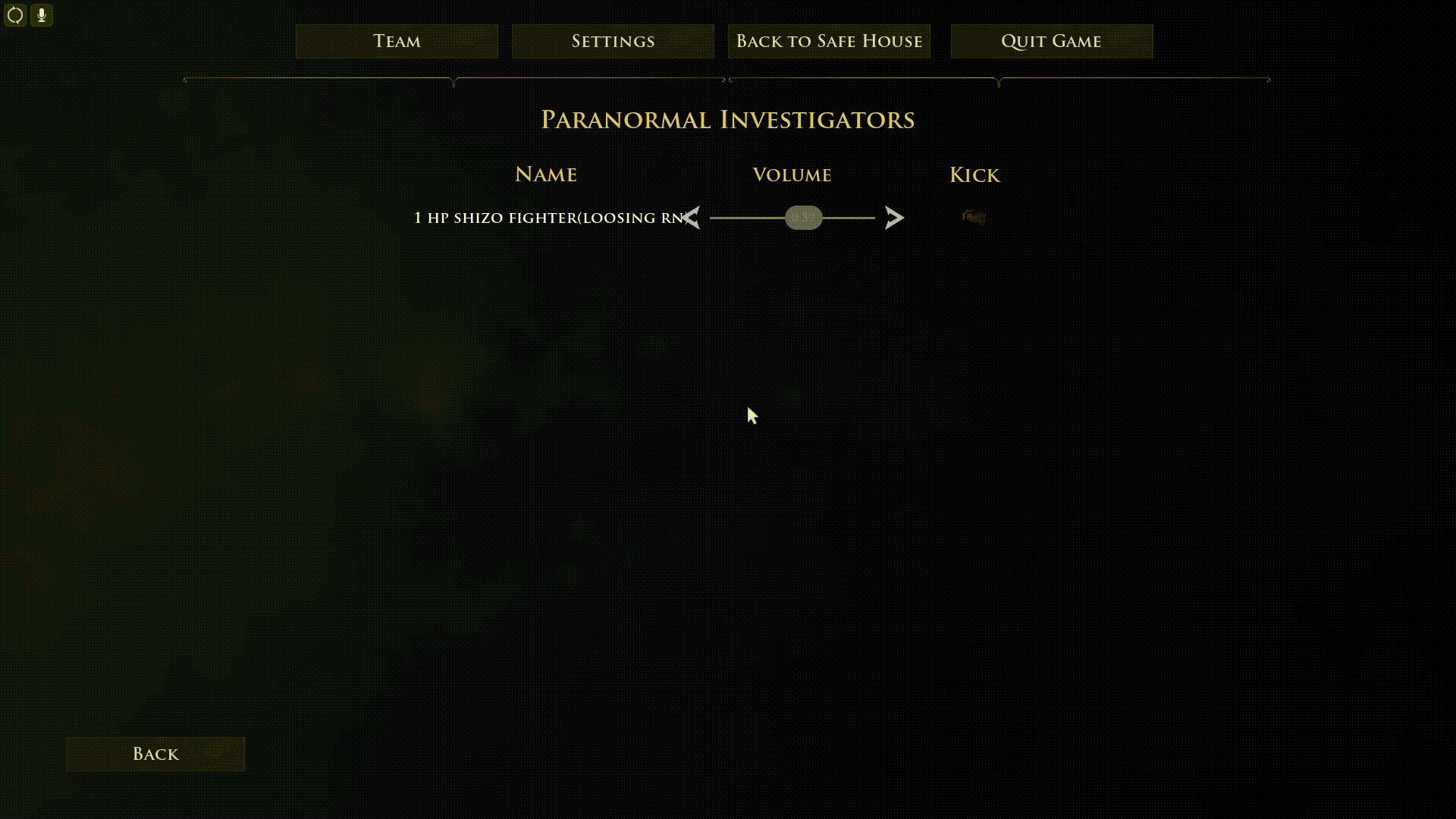Select Back to Safe House
Image resolution: width=1456 pixels, height=819 pixels.
(829, 41)
